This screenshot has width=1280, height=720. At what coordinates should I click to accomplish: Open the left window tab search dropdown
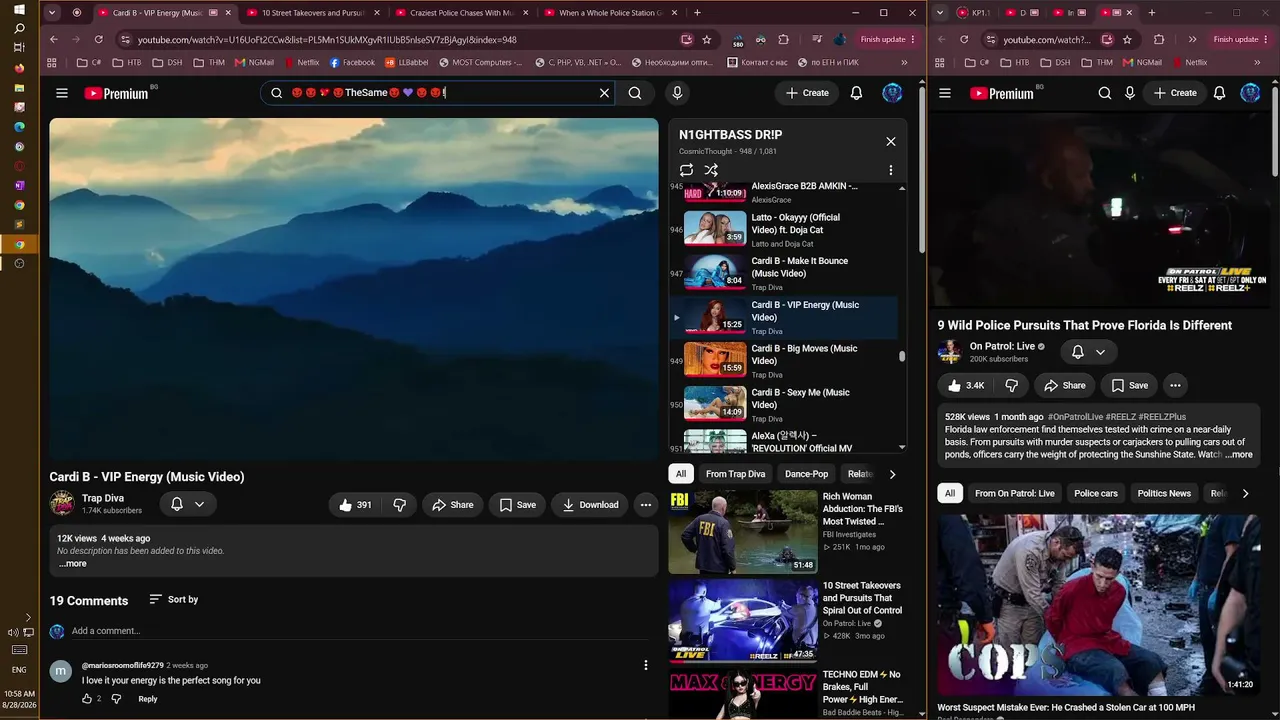53,13
